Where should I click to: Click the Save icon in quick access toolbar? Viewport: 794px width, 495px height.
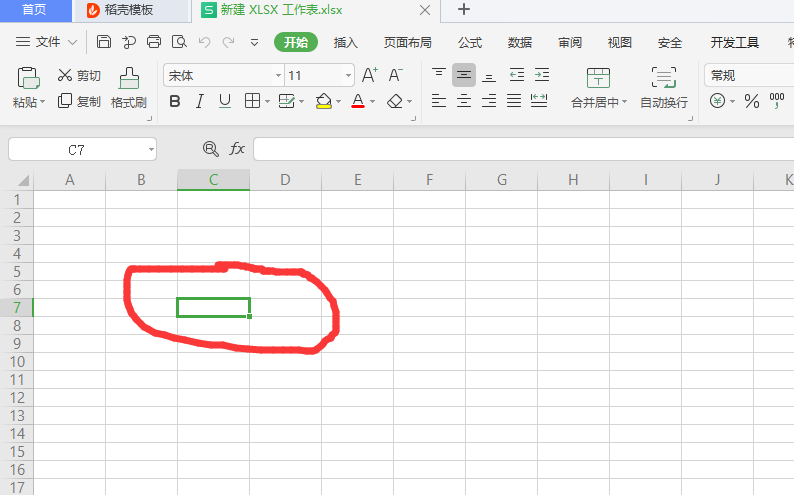(104, 42)
